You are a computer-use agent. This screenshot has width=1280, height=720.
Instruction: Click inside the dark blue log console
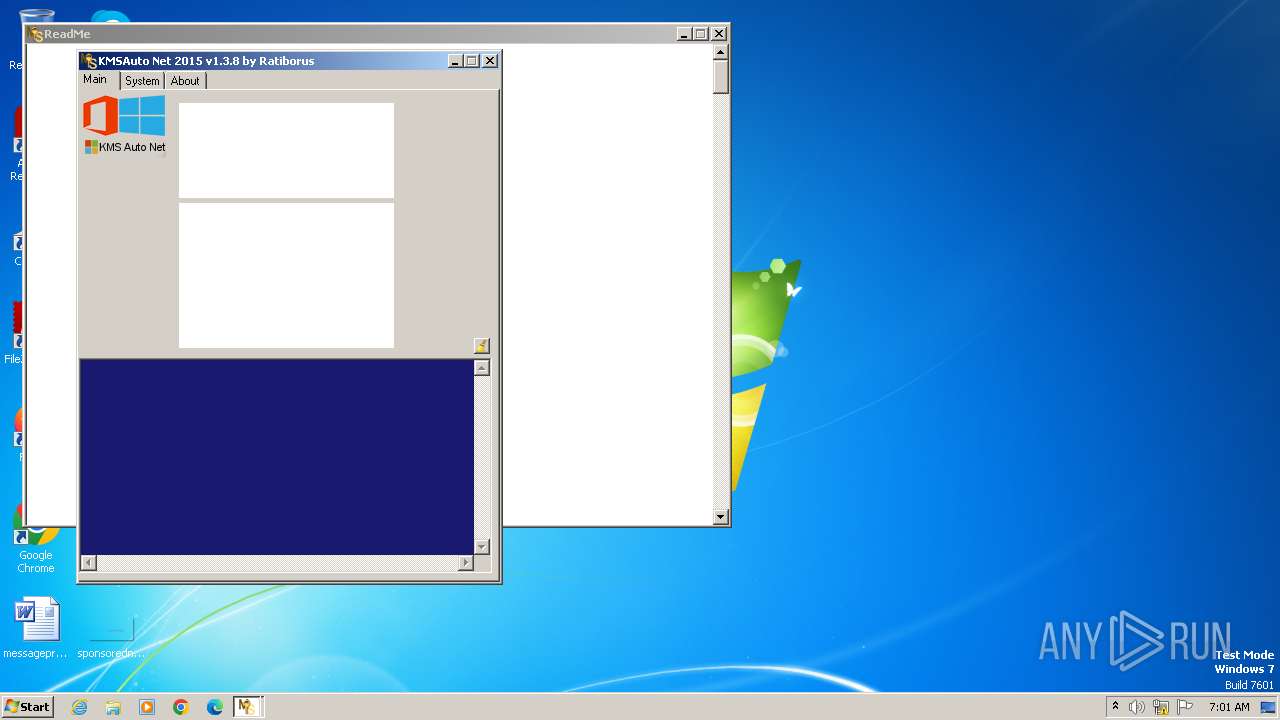pyautogui.click(x=276, y=457)
